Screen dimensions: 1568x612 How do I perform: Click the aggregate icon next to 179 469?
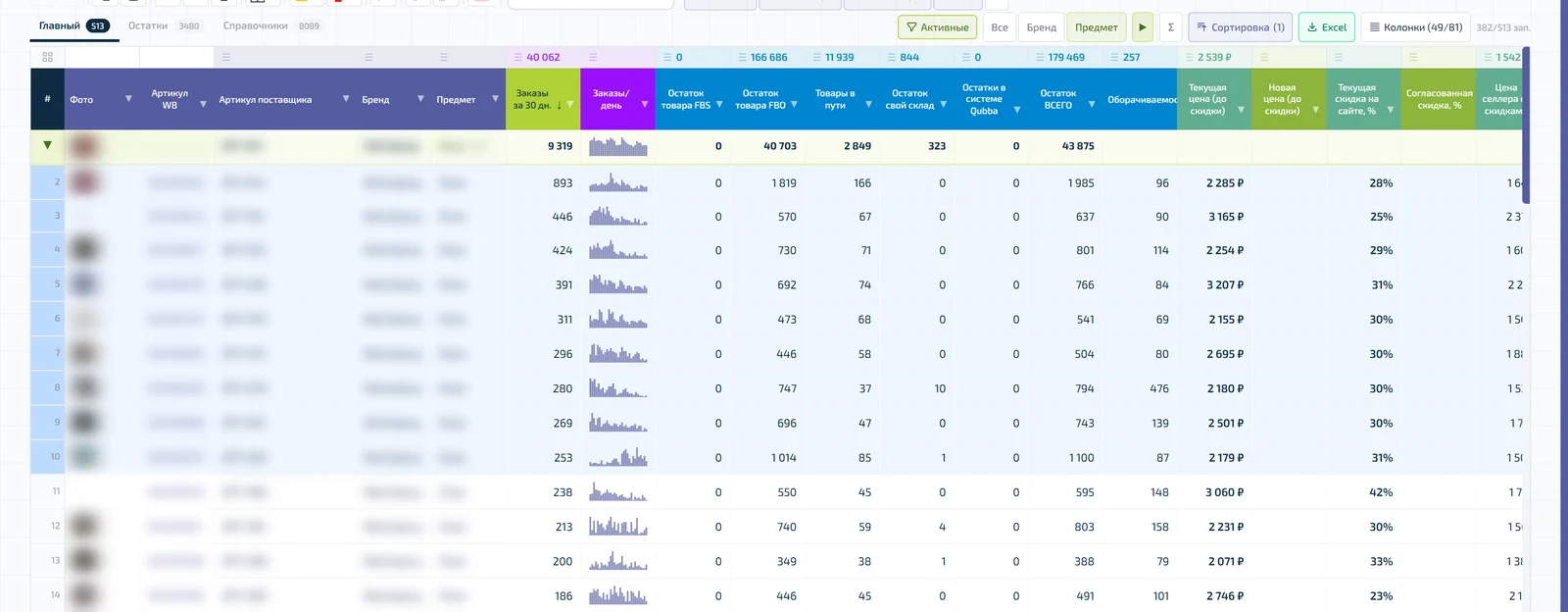(x=1040, y=58)
